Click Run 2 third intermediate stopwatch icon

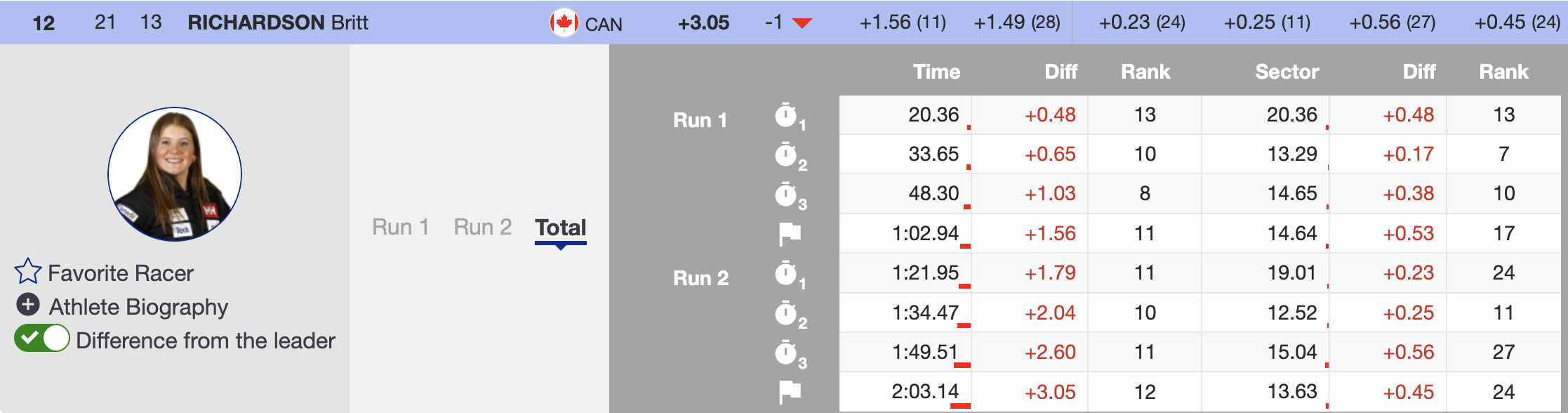(787, 353)
